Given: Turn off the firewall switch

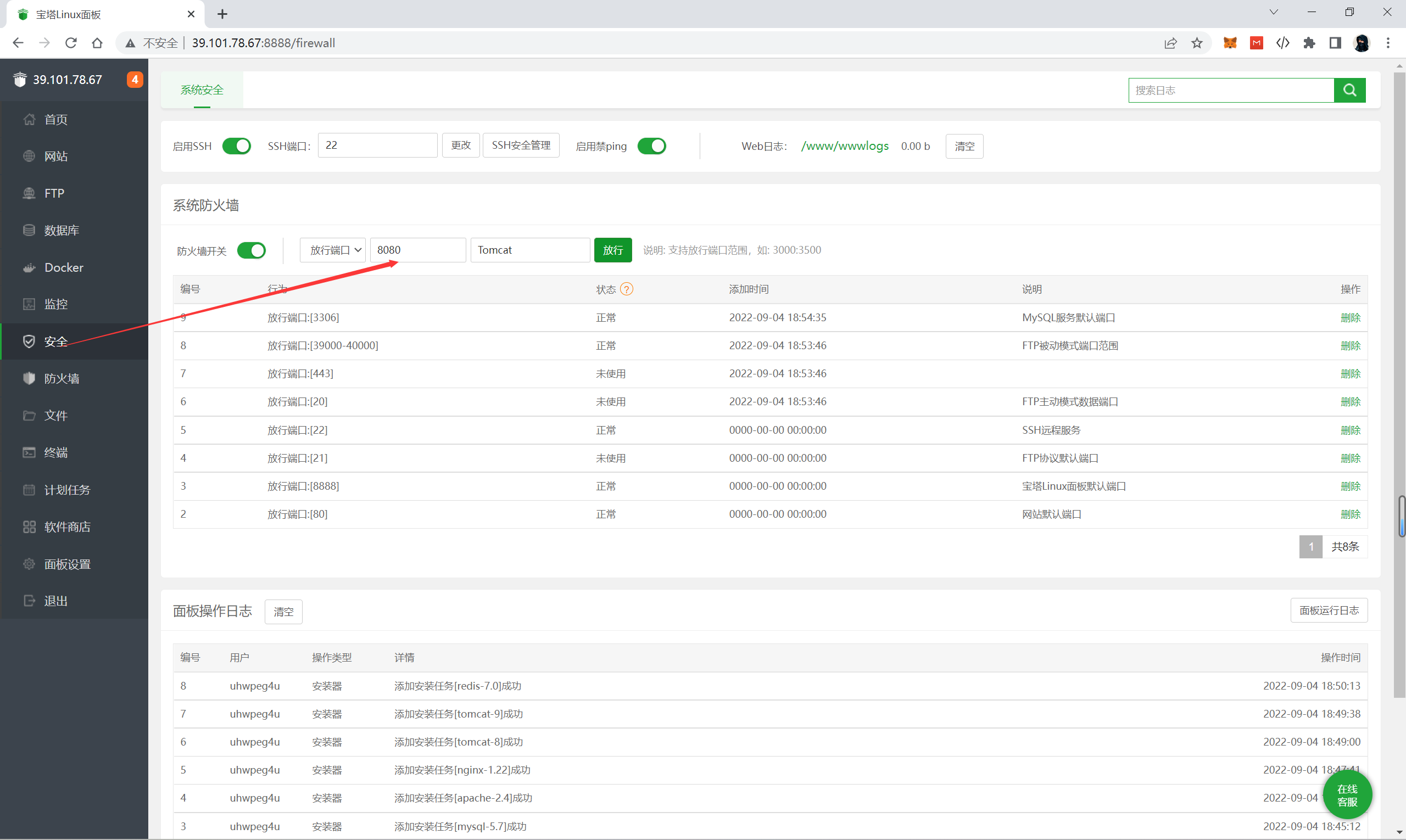Looking at the screenshot, I should (x=251, y=250).
